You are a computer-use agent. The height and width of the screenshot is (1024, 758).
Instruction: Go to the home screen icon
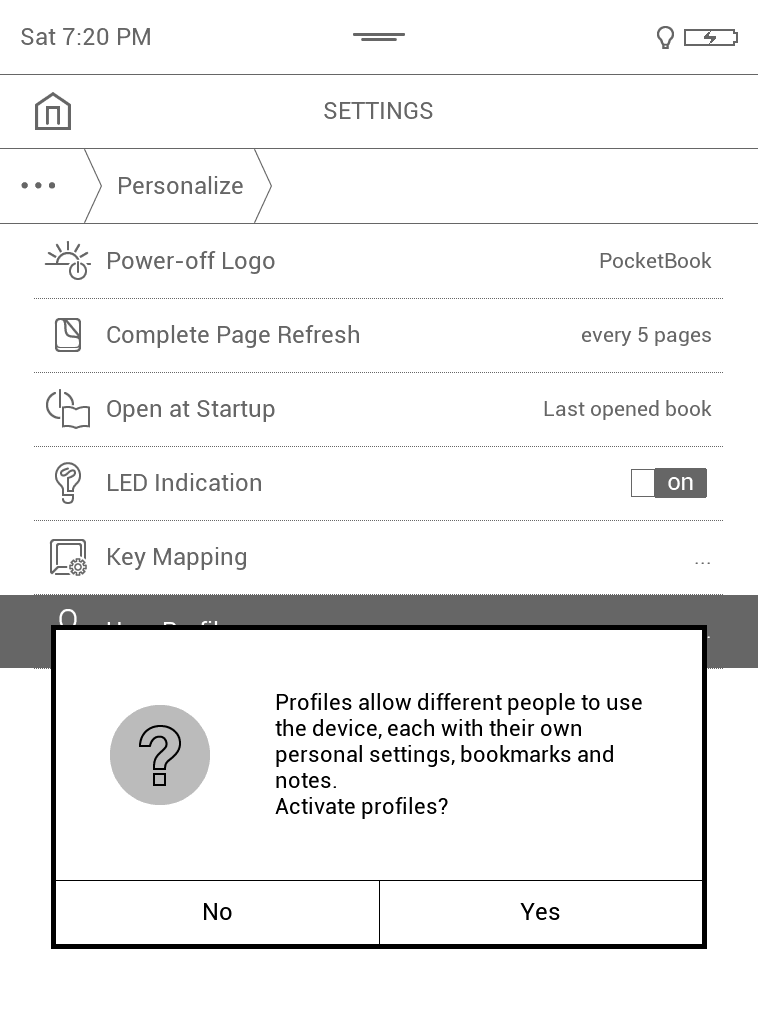tap(53, 111)
